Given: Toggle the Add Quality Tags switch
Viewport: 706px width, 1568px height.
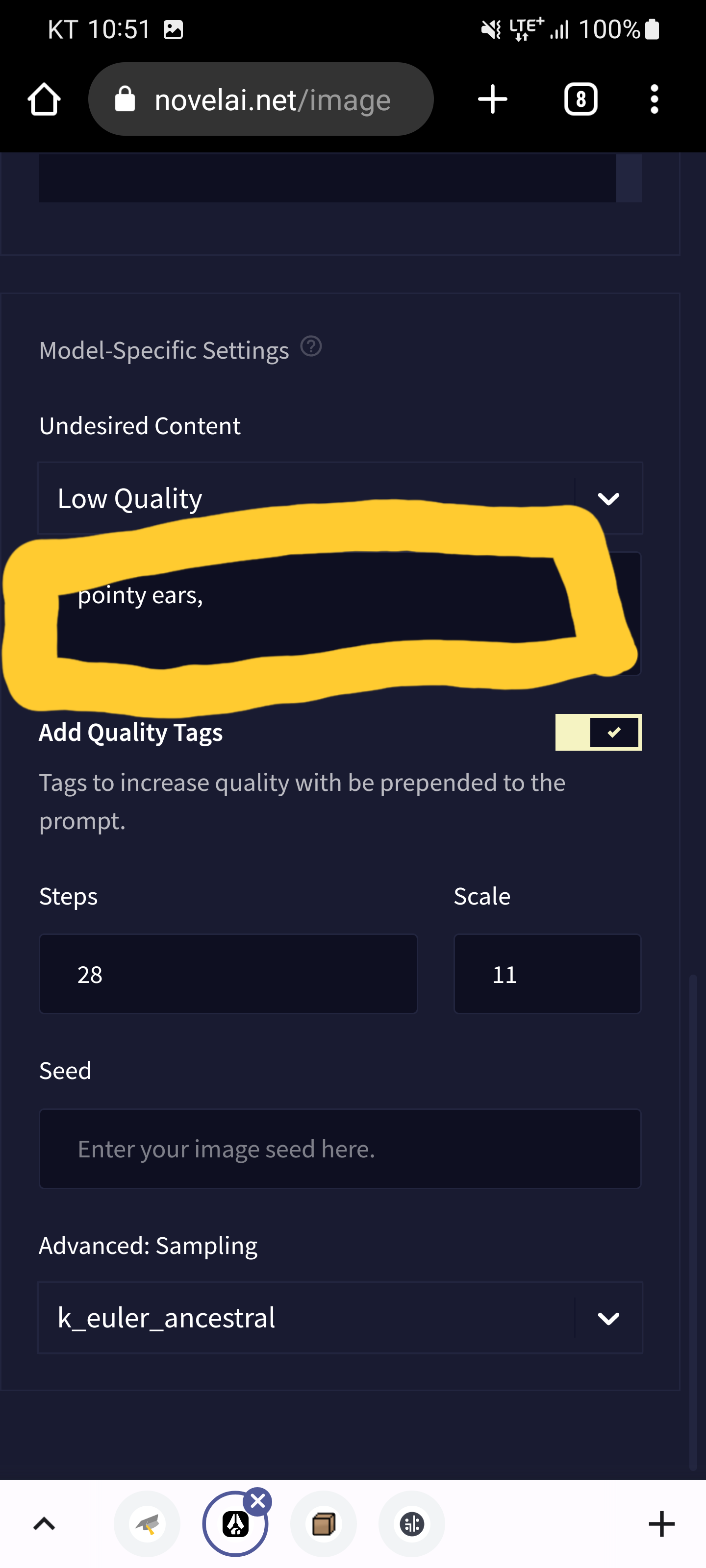Looking at the screenshot, I should coord(598,732).
